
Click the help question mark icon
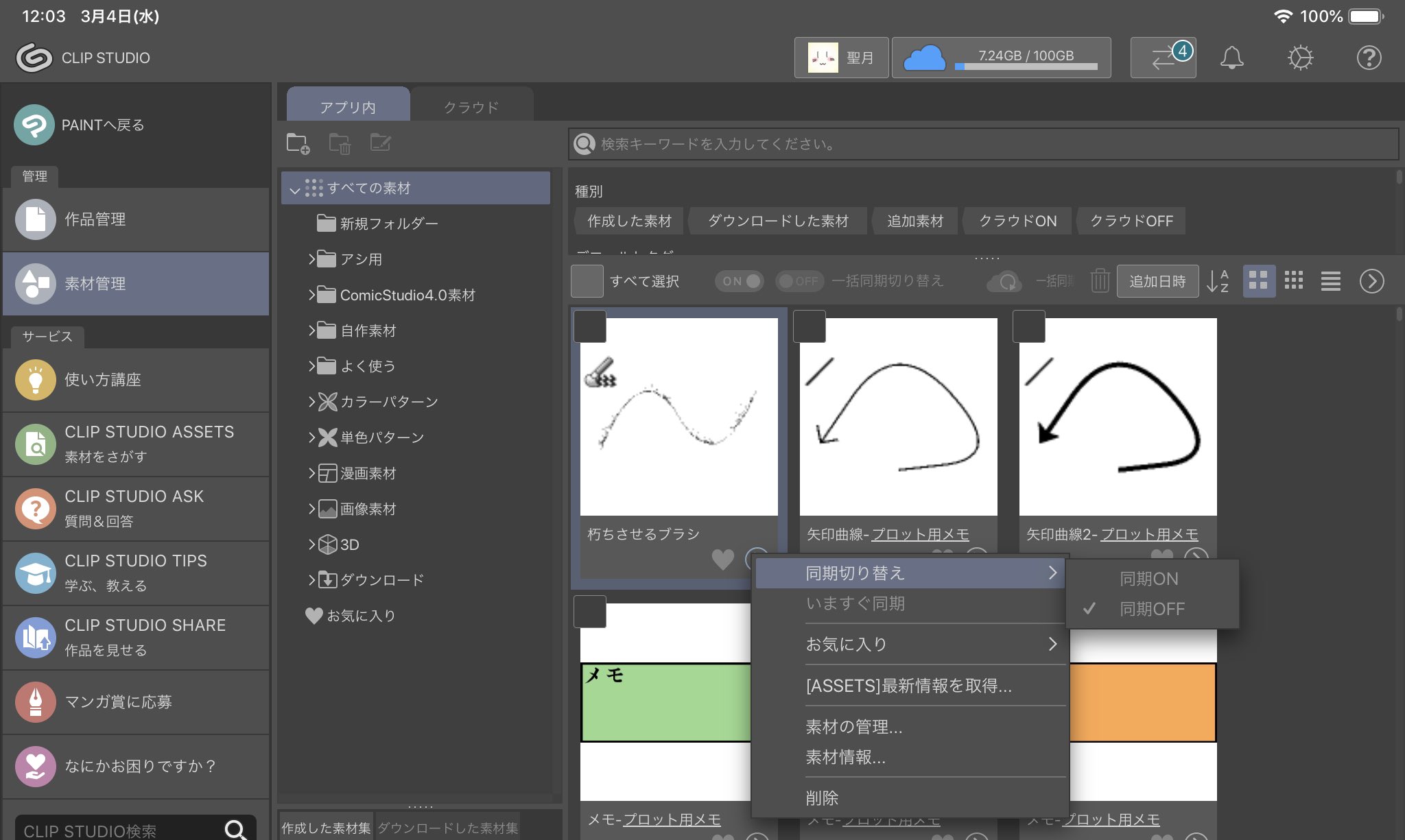[1369, 58]
